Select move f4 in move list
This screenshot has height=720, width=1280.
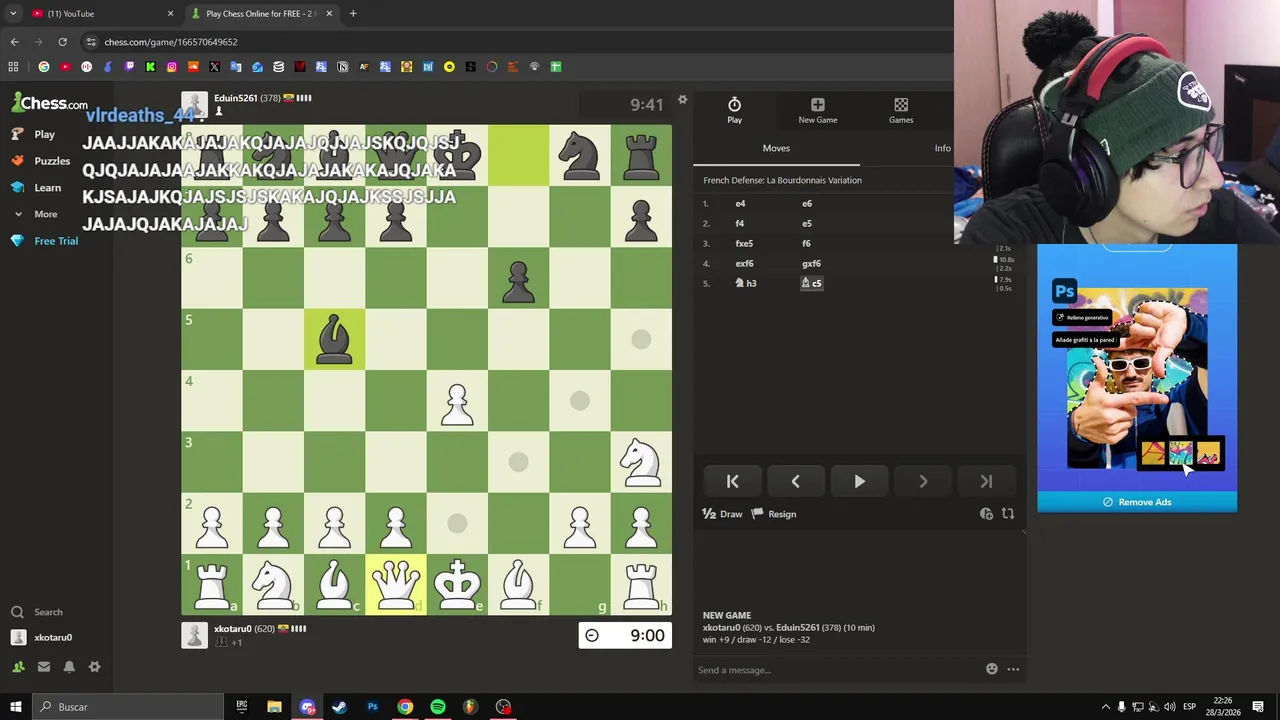click(740, 224)
